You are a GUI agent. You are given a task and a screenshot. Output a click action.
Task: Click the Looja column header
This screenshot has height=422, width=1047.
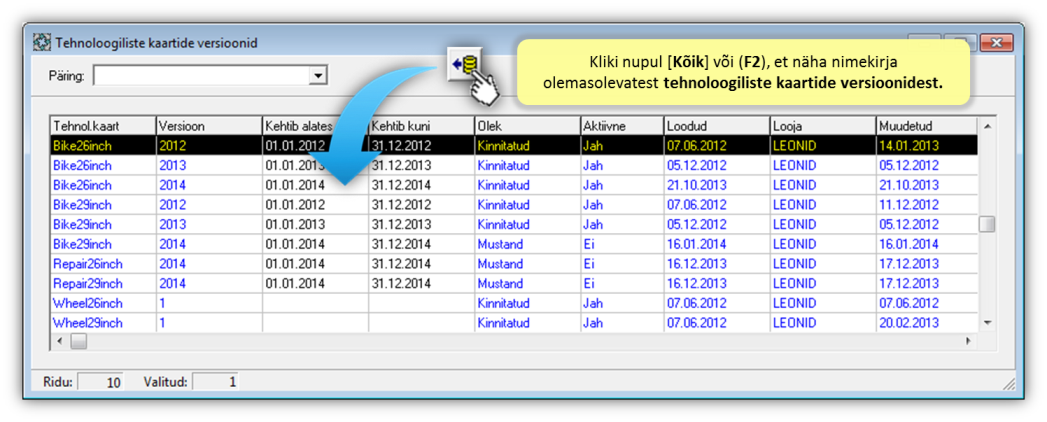[820, 126]
